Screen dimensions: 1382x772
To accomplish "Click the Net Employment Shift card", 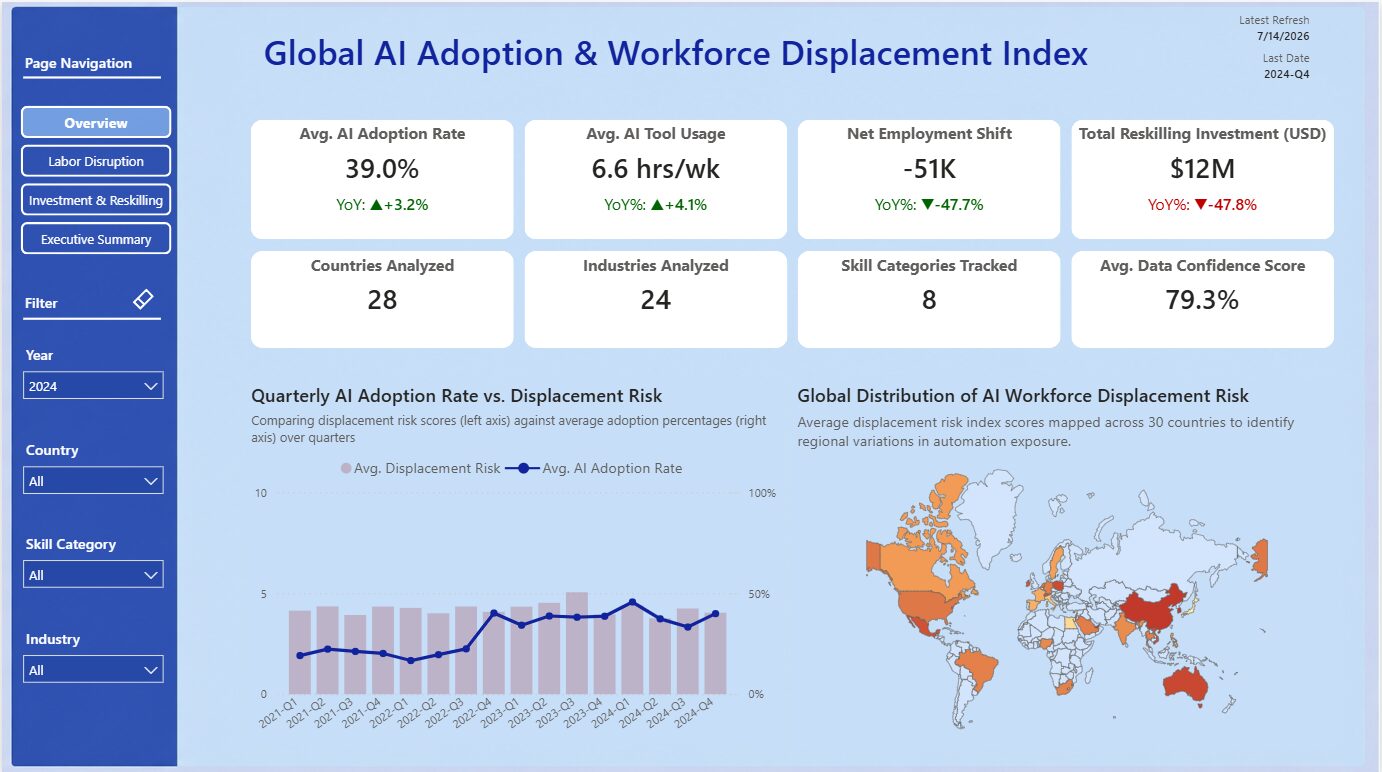I will click(x=928, y=180).
